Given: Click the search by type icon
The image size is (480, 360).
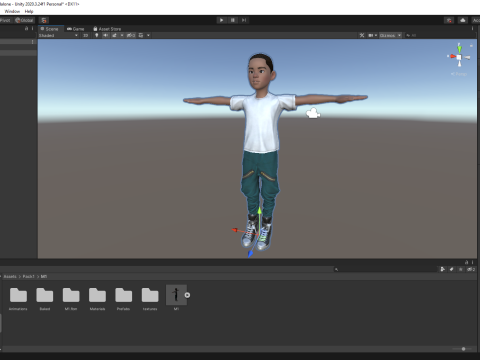Looking at the screenshot, I should coord(443,269).
